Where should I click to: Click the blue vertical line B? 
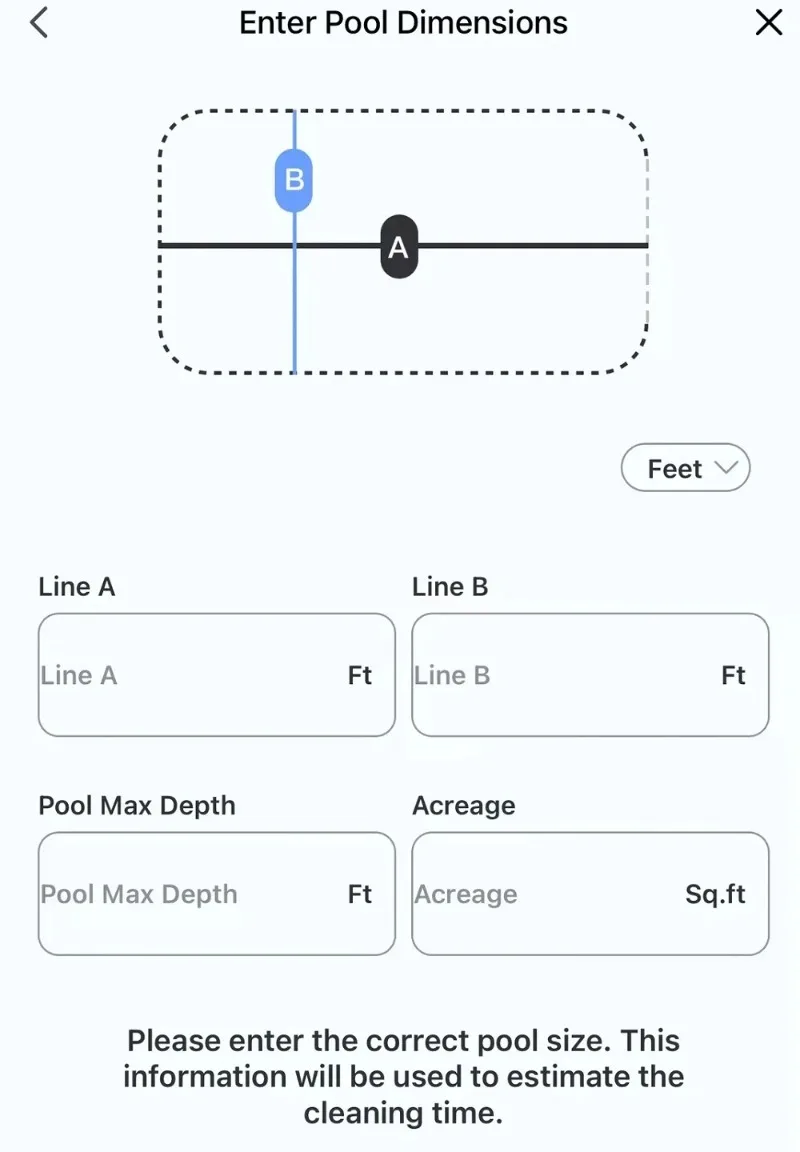pos(295,309)
